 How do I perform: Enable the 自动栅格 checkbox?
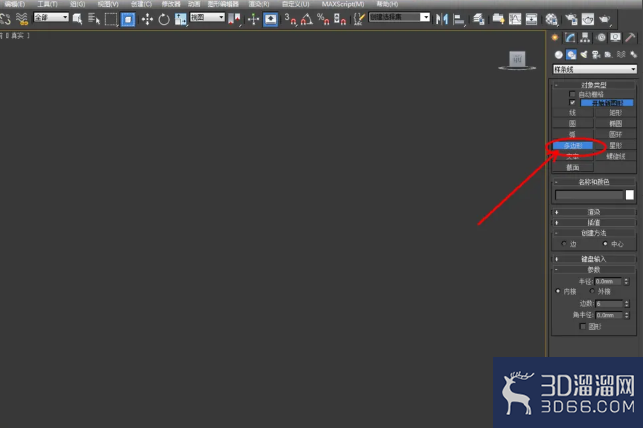pos(572,94)
